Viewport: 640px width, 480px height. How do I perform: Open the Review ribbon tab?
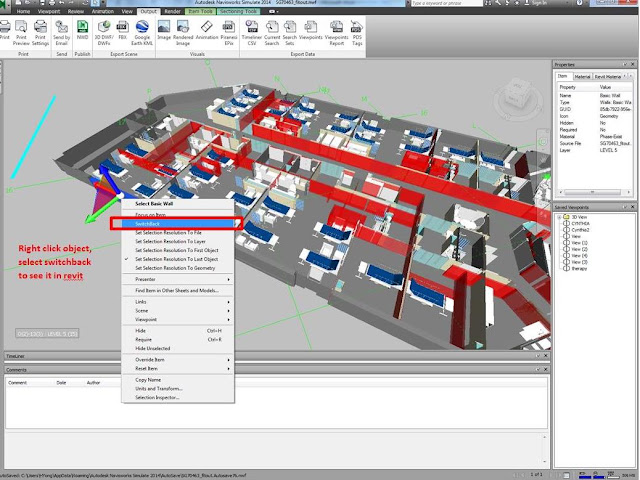pyautogui.click(x=76, y=11)
